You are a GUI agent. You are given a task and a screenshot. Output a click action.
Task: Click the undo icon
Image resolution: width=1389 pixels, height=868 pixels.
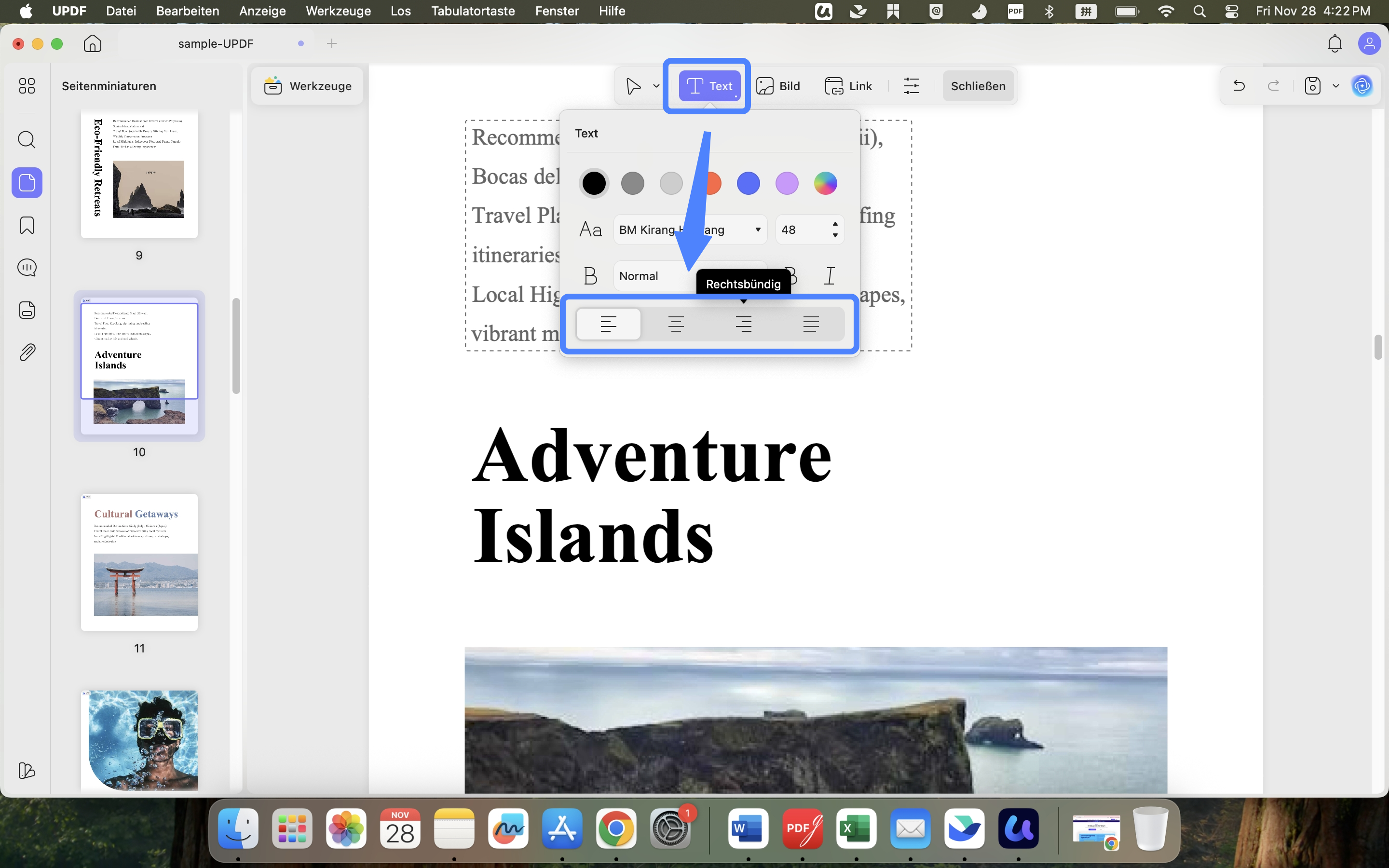coord(1239,85)
